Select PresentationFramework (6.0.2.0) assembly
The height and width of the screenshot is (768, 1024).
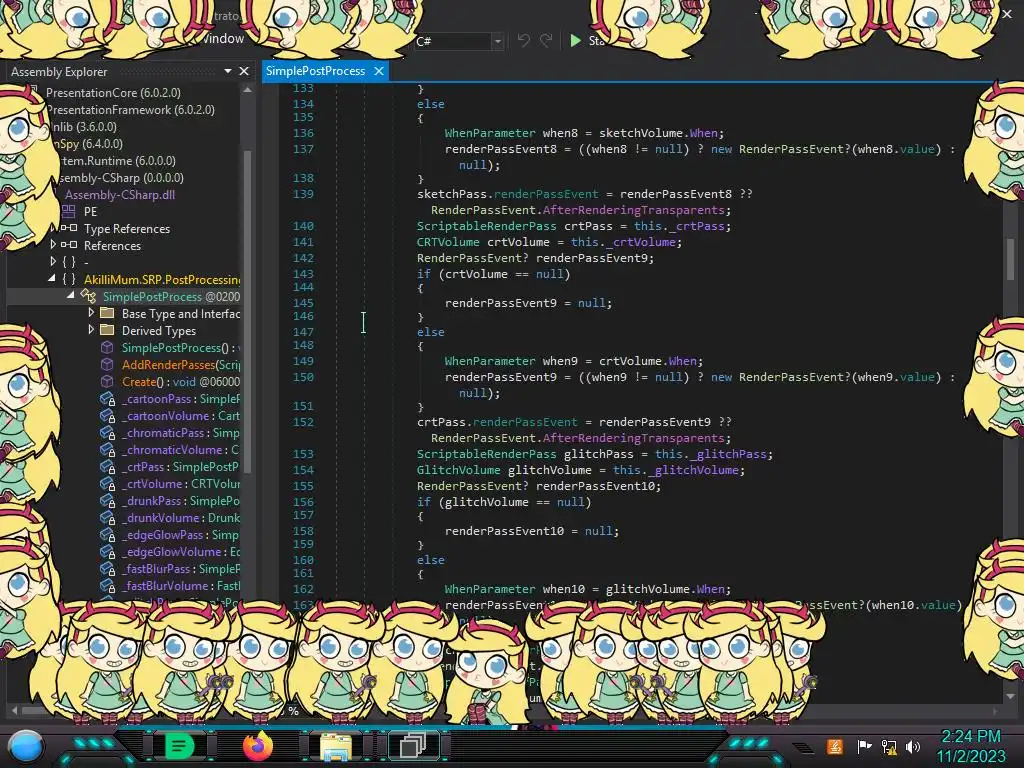[x=131, y=109]
